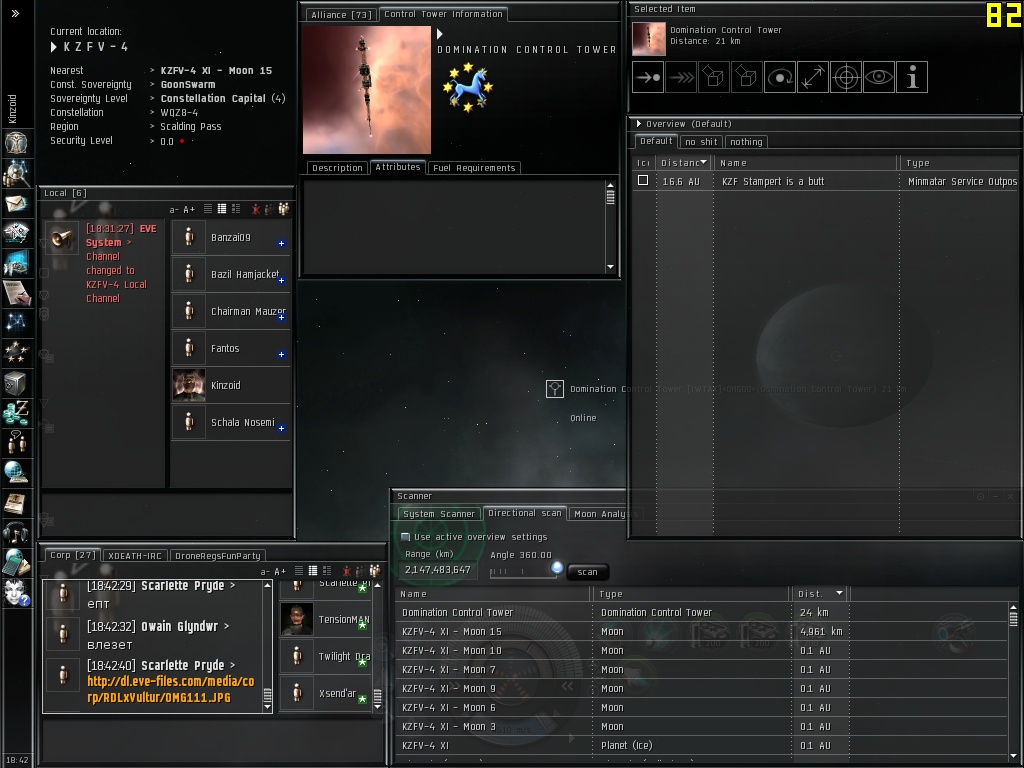
Task: Open the Wallet coins icon in sidebar
Action: (x=16, y=413)
